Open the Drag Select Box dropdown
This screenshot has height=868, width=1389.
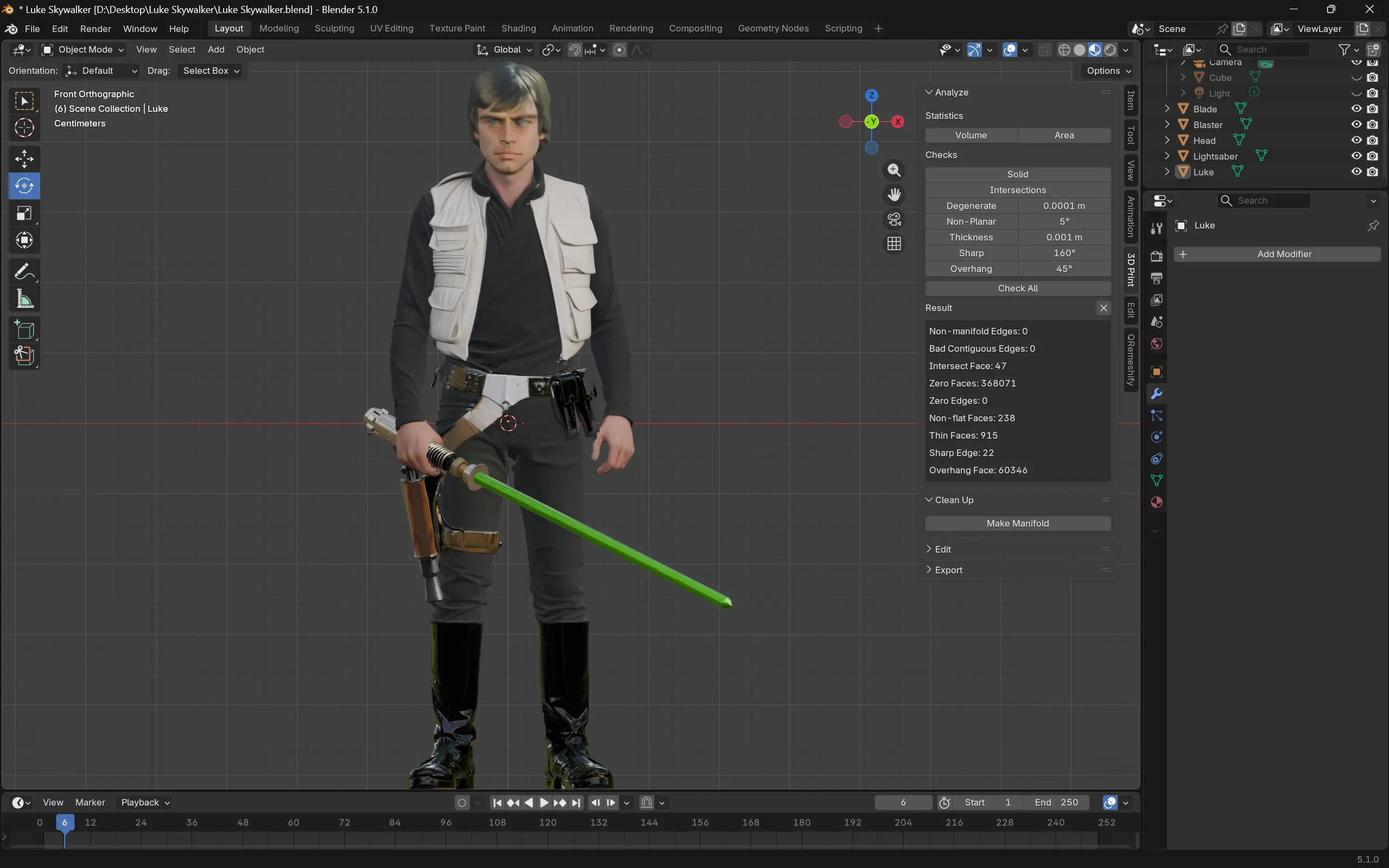tap(210, 71)
